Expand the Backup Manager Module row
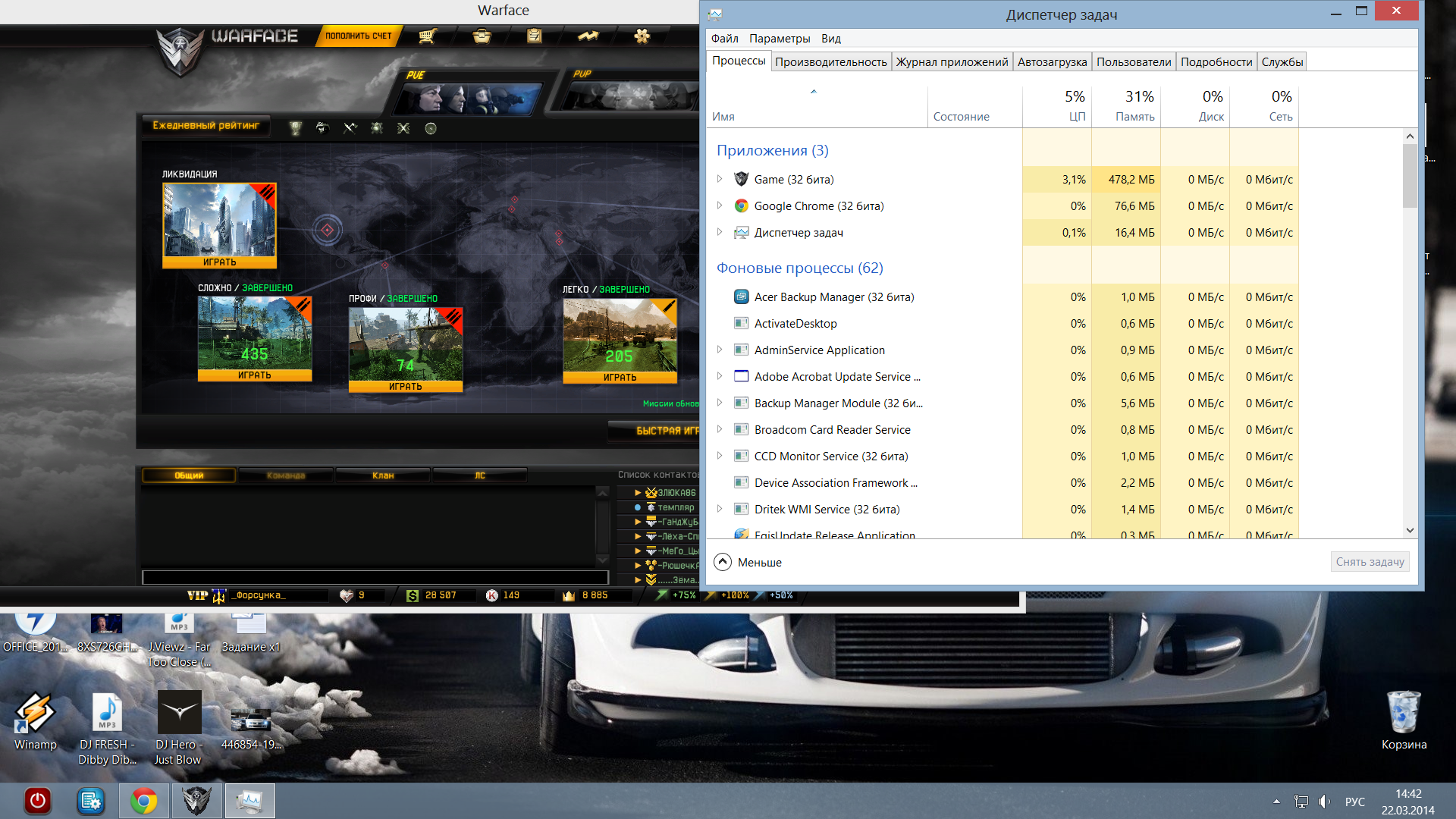 pyautogui.click(x=720, y=403)
